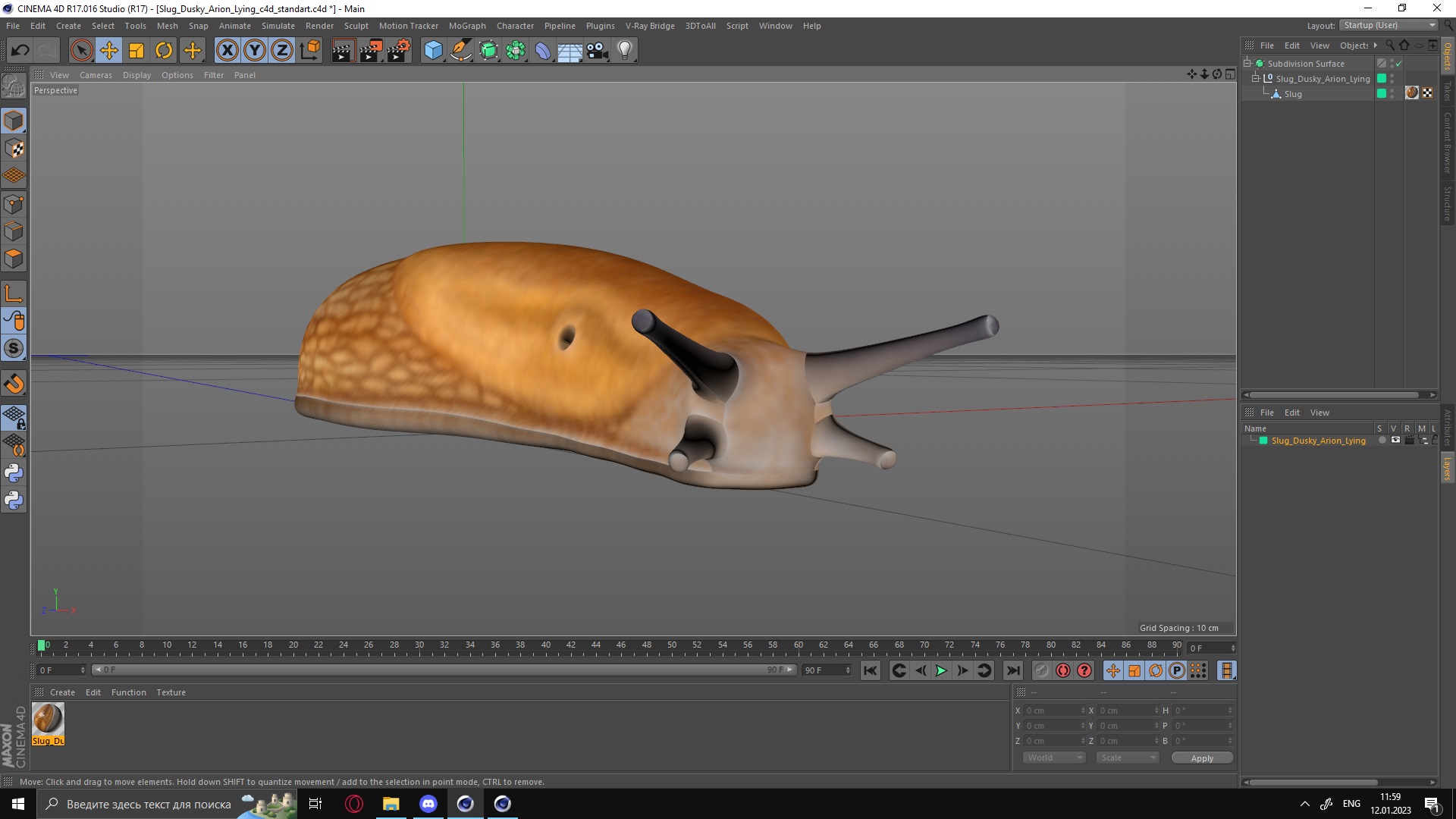The width and height of the screenshot is (1456, 819).
Task: Add a Cube primitive object
Action: pos(433,50)
